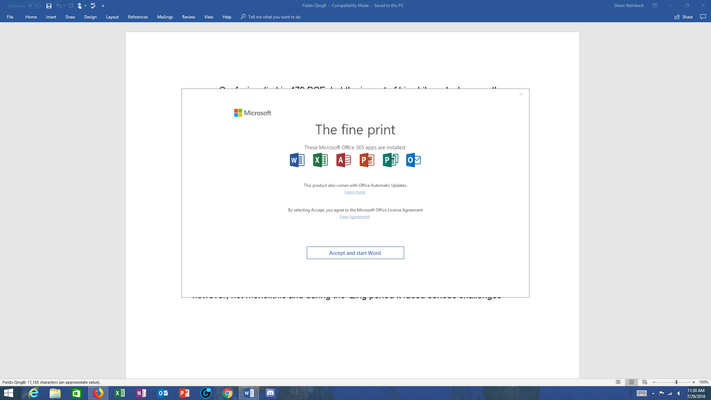Switch to the Layout tab
The width and height of the screenshot is (711, 400).
[x=112, y=17]
